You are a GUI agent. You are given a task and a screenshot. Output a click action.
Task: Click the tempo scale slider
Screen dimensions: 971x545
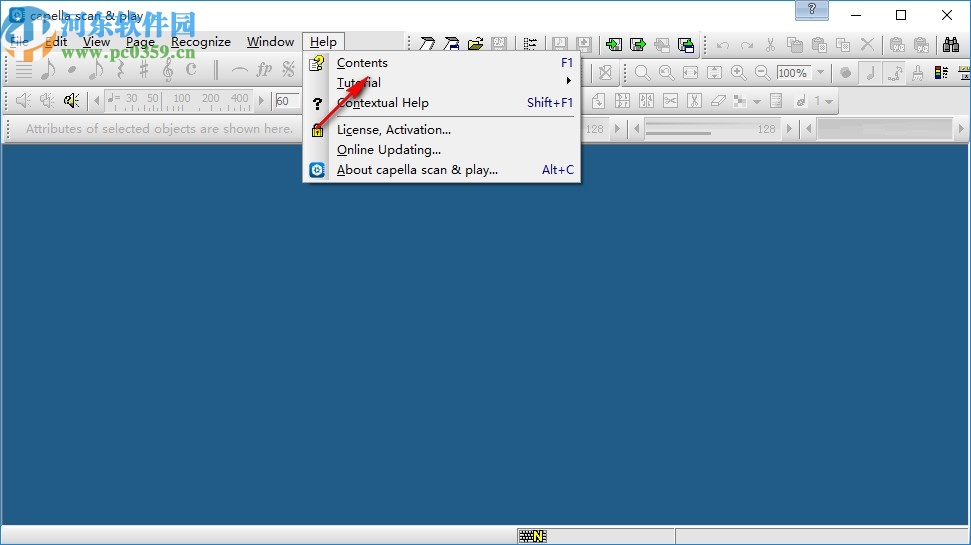178,101
